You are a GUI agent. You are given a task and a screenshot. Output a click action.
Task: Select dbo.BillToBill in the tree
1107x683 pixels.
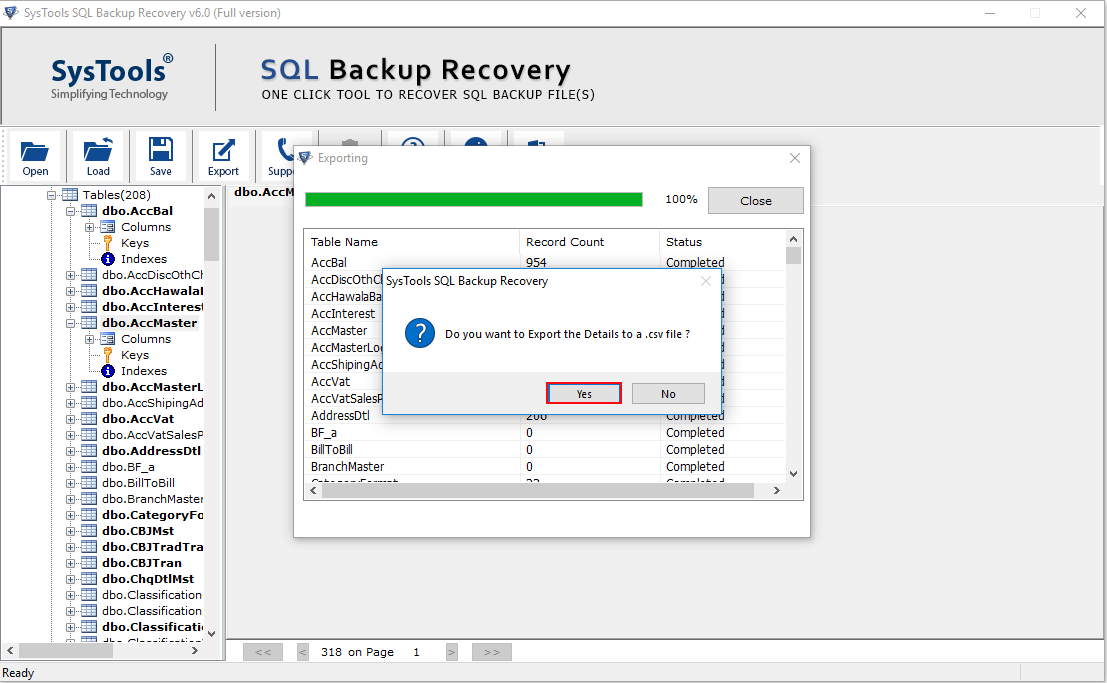click(138, 483)
